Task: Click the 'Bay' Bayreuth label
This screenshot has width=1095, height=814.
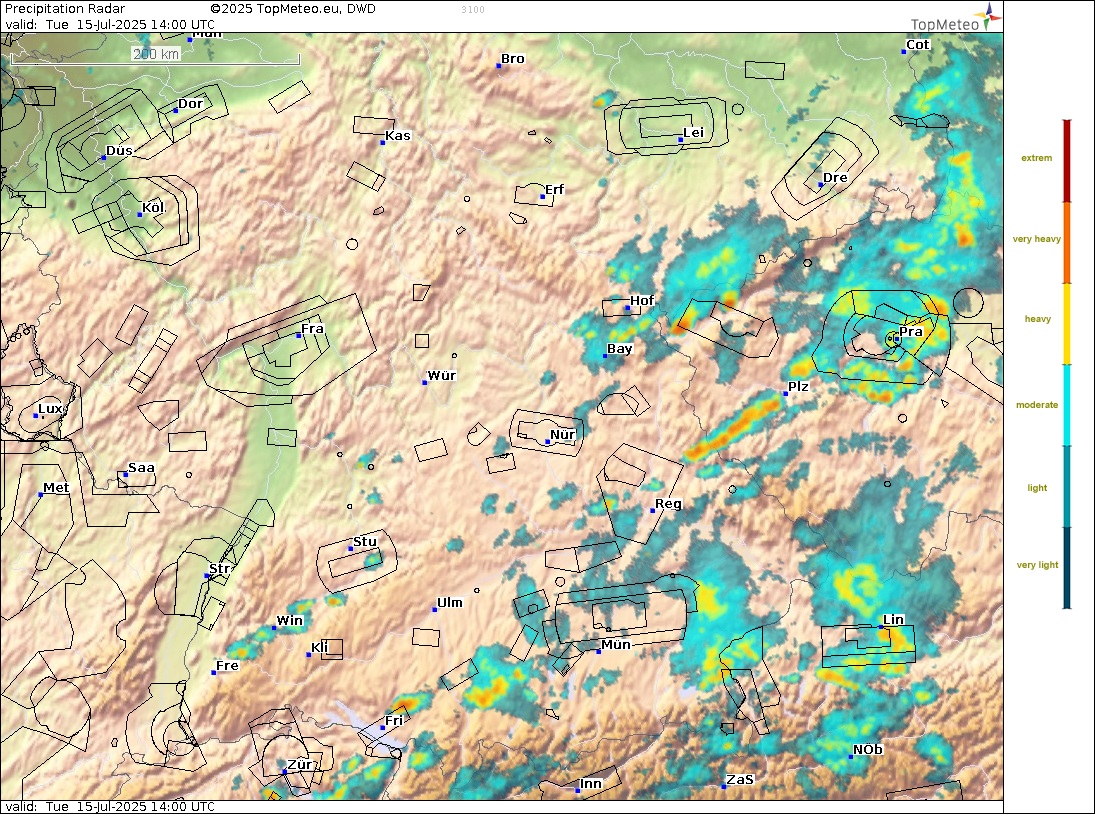Action: click(x=619, y=348)
